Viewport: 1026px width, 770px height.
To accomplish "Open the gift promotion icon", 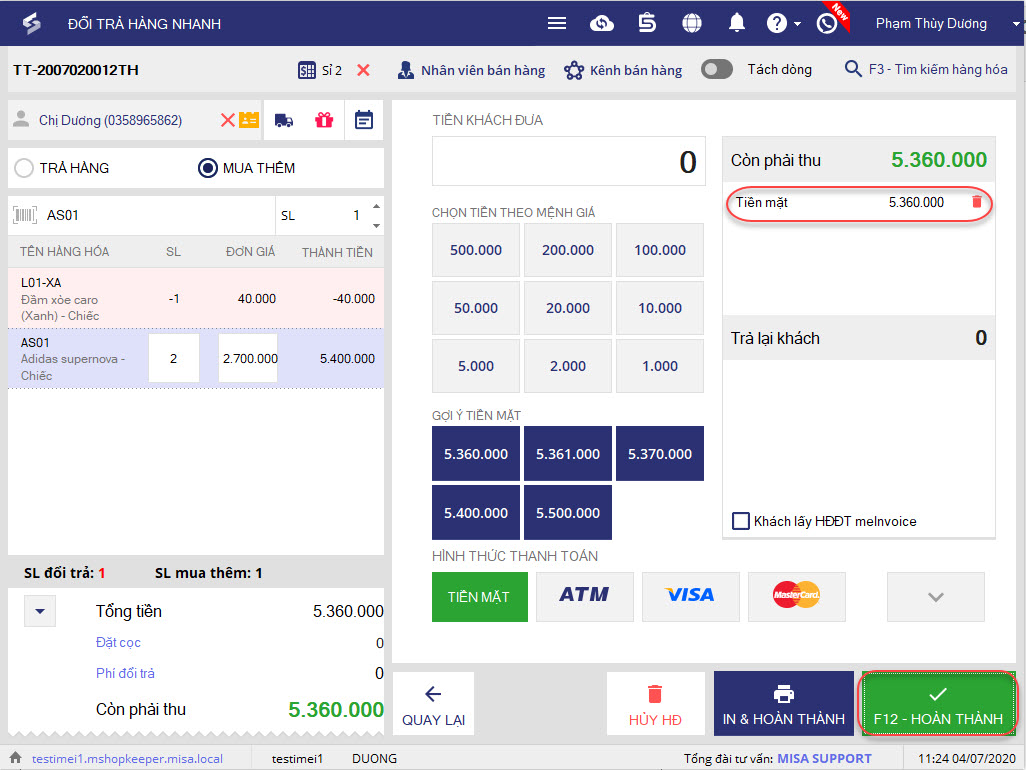I will pyautogui.click(x=324, y=120).
